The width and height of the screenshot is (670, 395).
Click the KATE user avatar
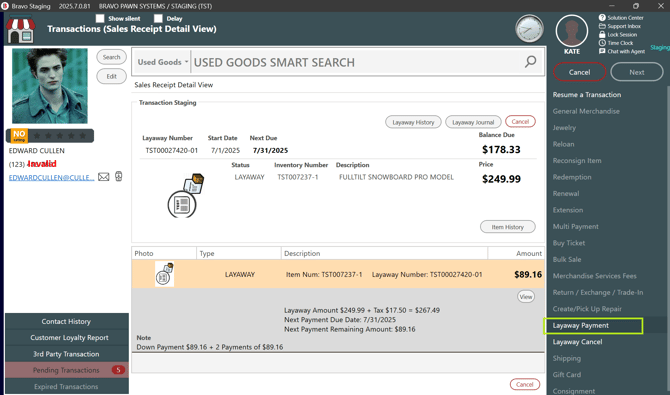572,31
